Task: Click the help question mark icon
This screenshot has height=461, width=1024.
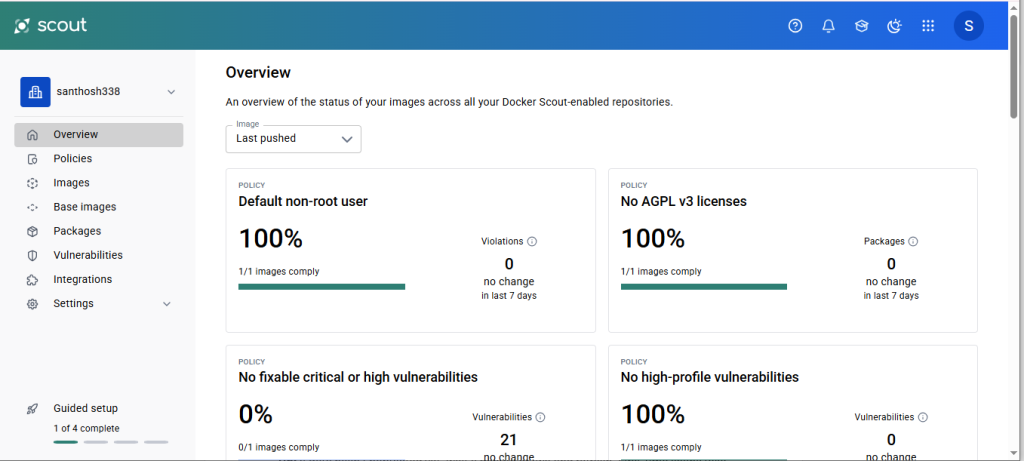Action: [x=795, y=26]
